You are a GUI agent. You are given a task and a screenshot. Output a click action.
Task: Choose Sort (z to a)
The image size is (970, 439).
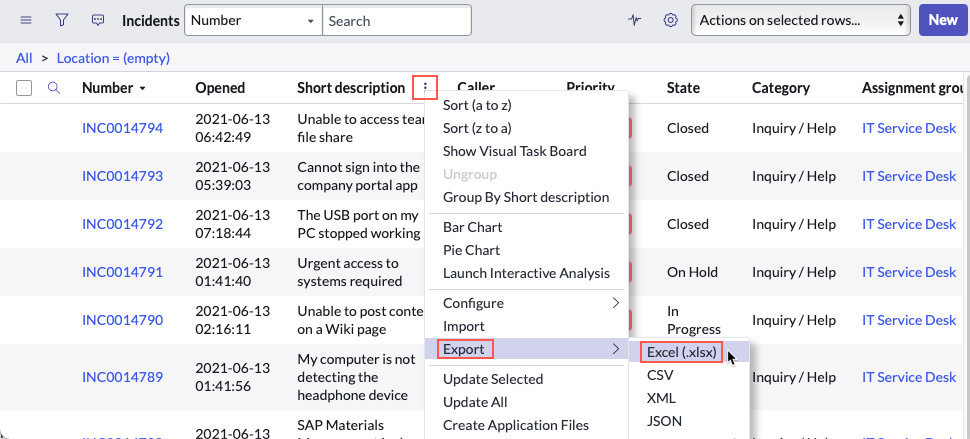[477, 128]
